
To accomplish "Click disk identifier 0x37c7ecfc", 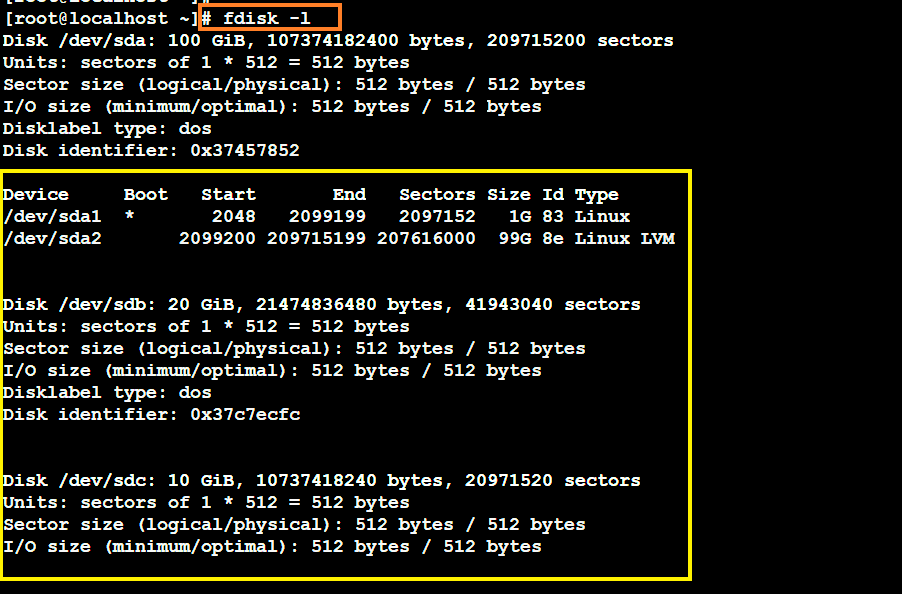I will click(x=245, y=415).
